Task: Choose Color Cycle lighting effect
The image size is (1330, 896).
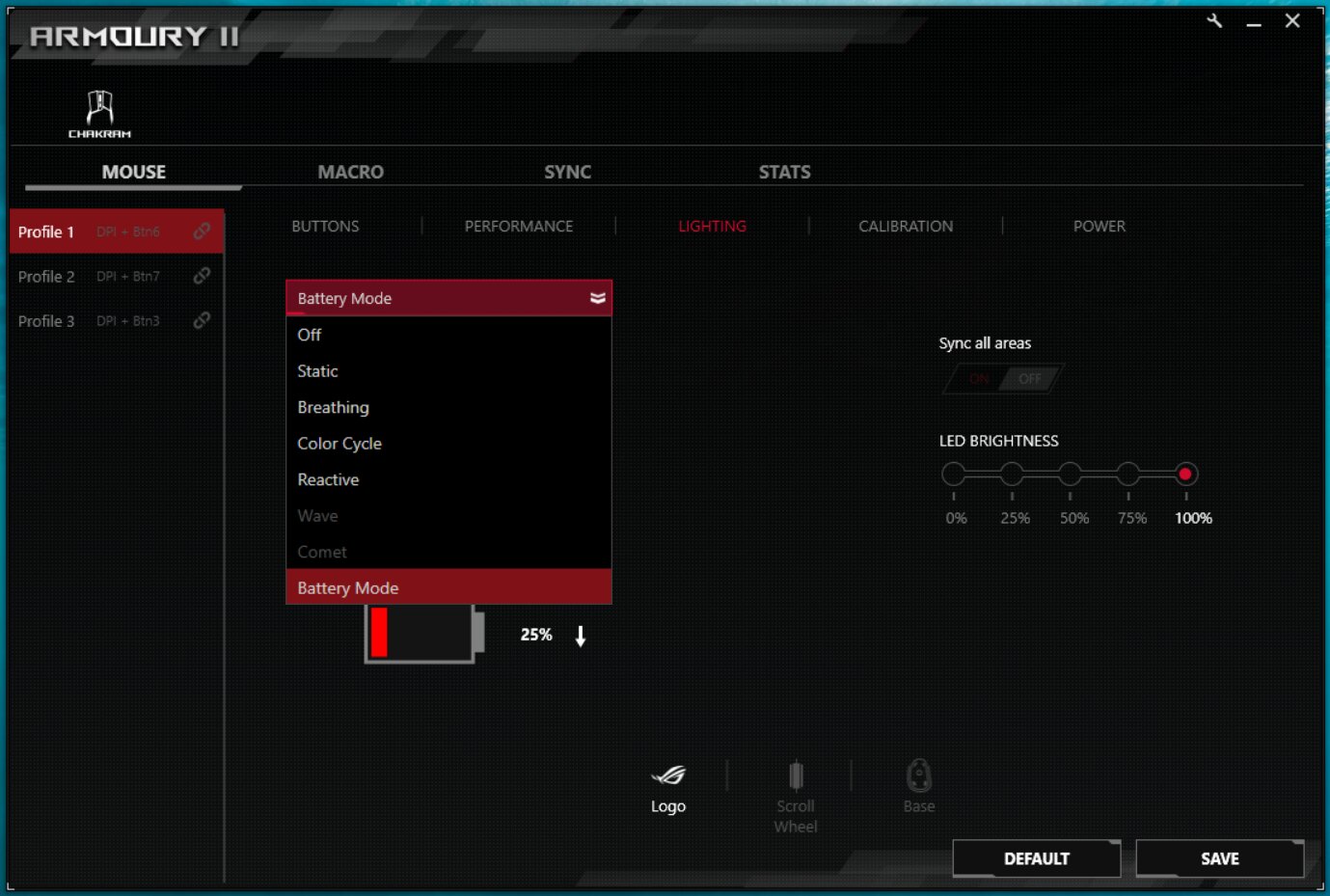Action: [x=448, y=444]
